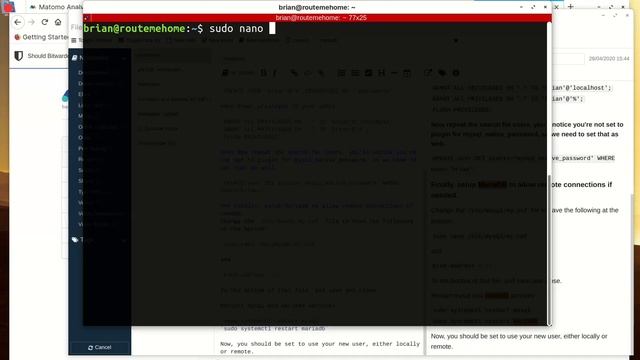Close the terminal window
Viewport: 640px width, 360px height.
point(545,7)
